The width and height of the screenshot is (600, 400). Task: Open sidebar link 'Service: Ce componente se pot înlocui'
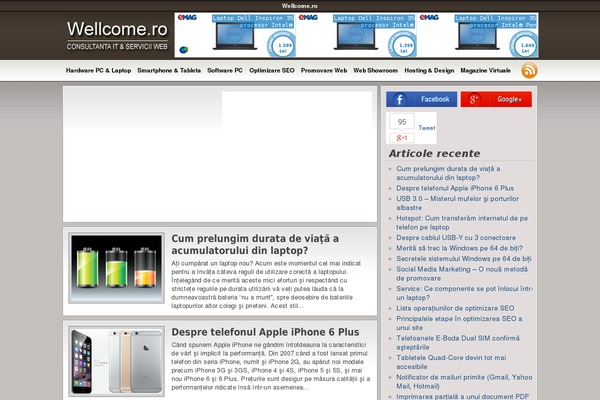(465, 293)
